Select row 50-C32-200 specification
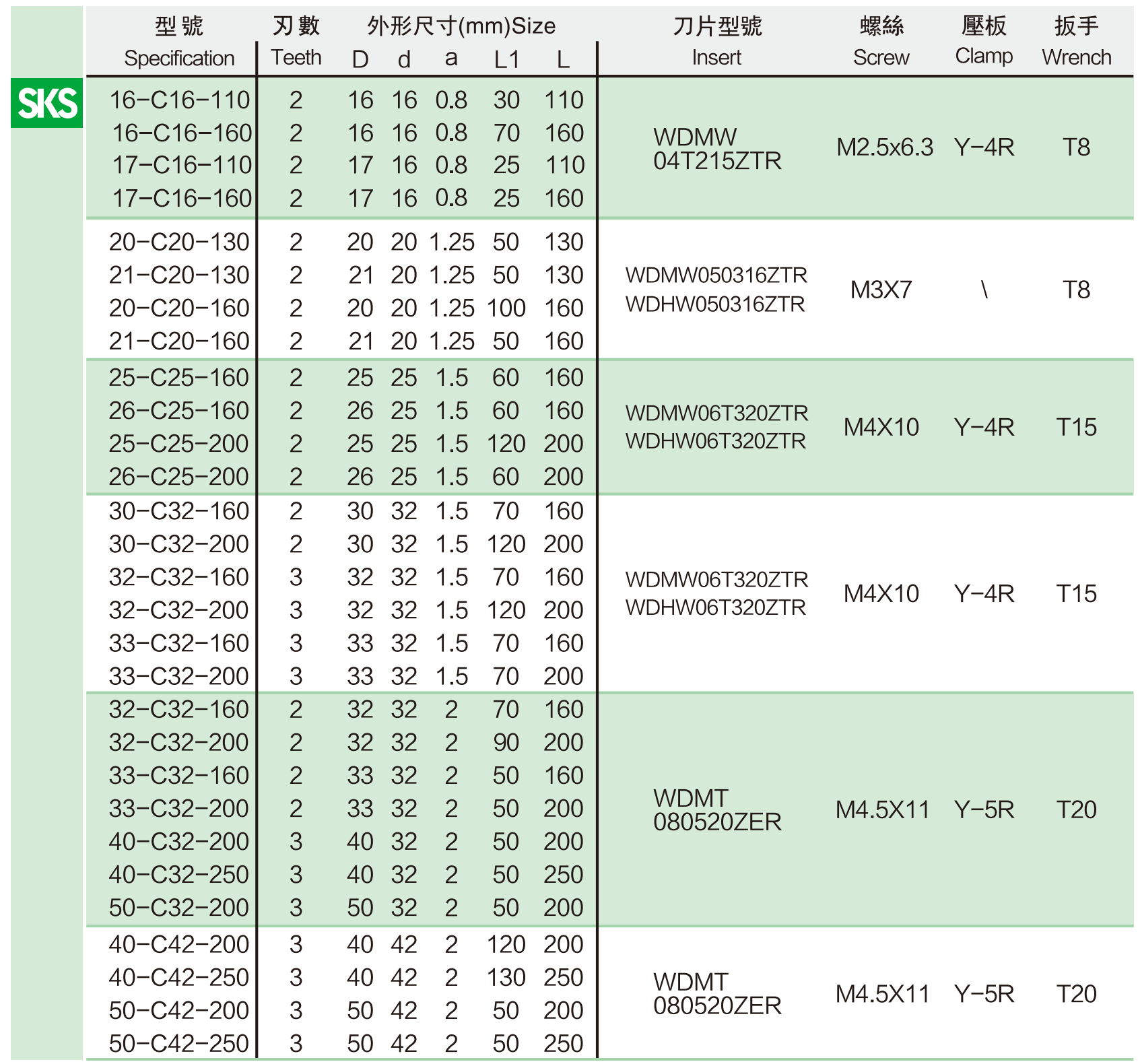 (x=179, y=908)
